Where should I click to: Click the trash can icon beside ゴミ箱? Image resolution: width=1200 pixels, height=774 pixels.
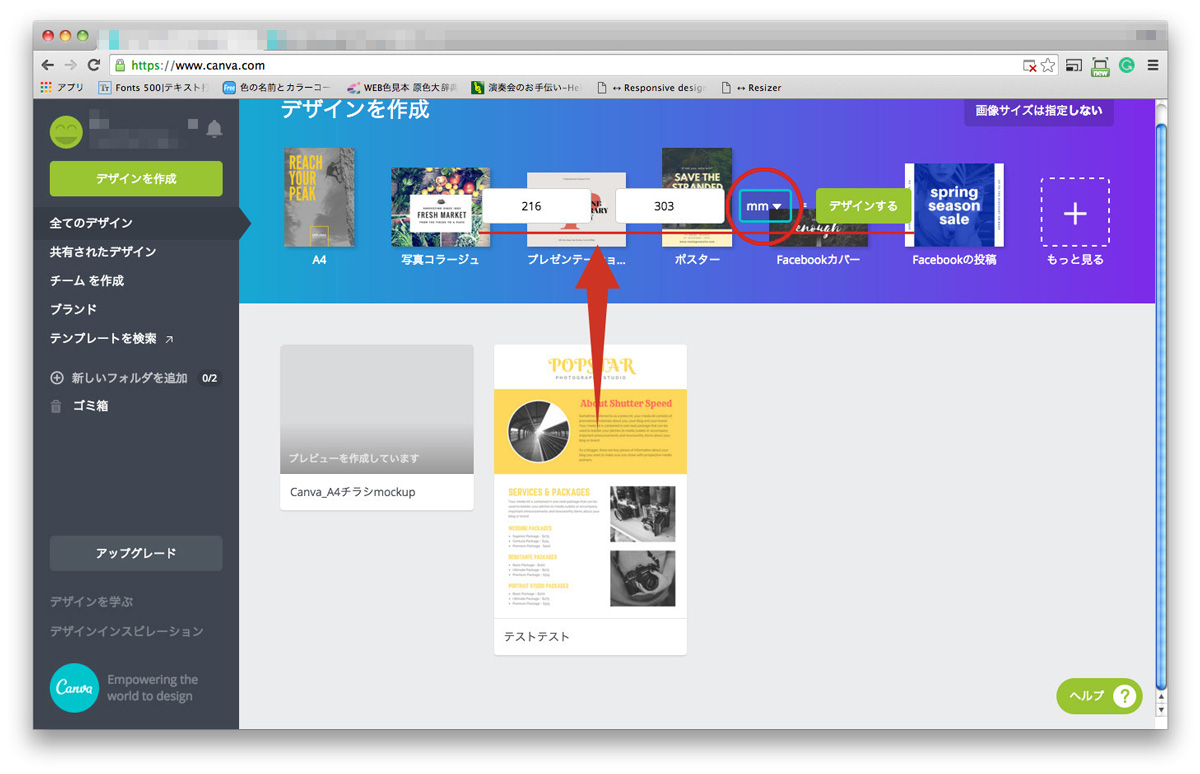(56, 406)
